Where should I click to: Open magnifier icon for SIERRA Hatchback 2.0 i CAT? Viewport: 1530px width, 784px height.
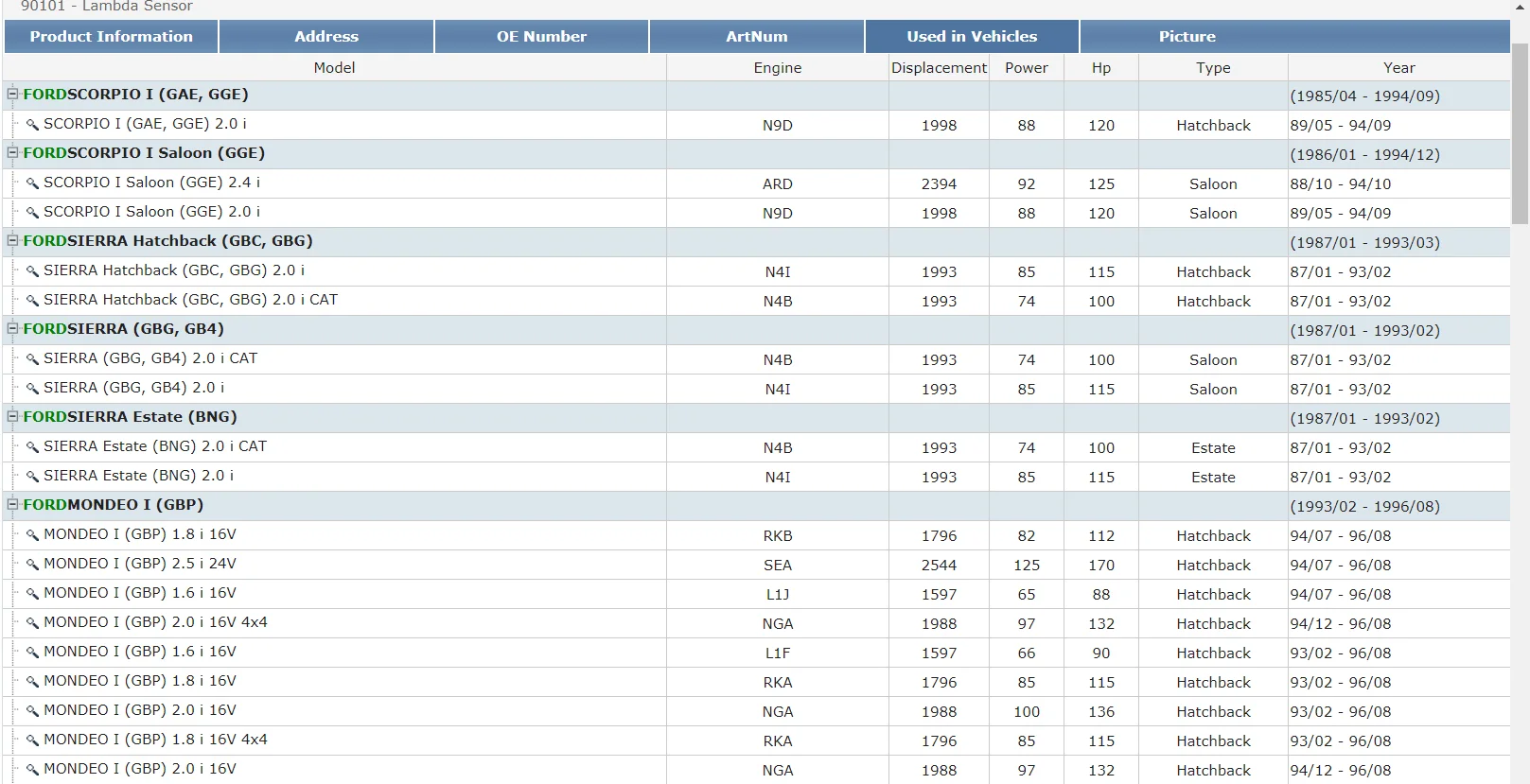[x=32, y=301]
